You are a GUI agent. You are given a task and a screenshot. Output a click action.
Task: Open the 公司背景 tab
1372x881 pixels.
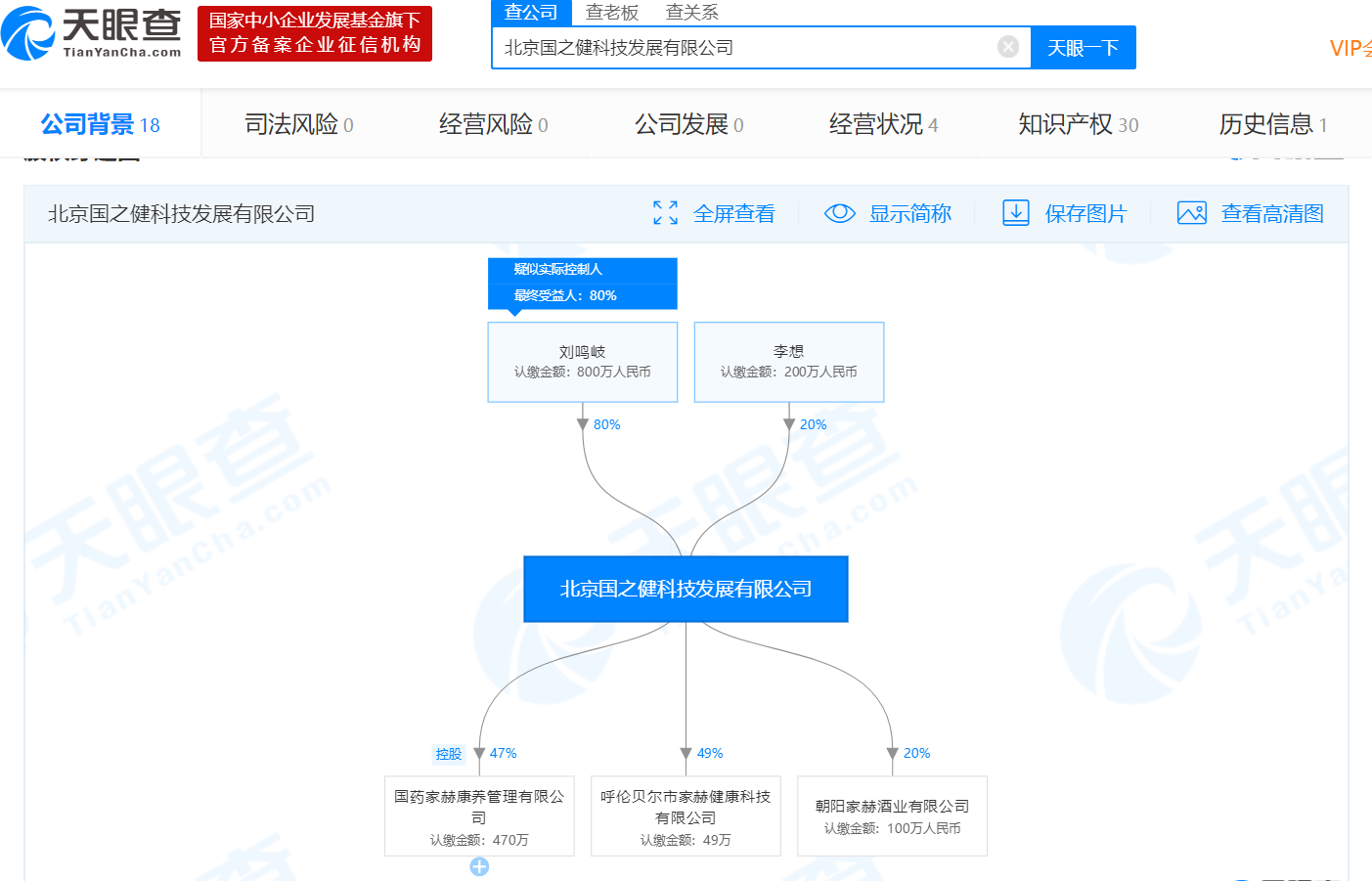[x=100, y=124]
